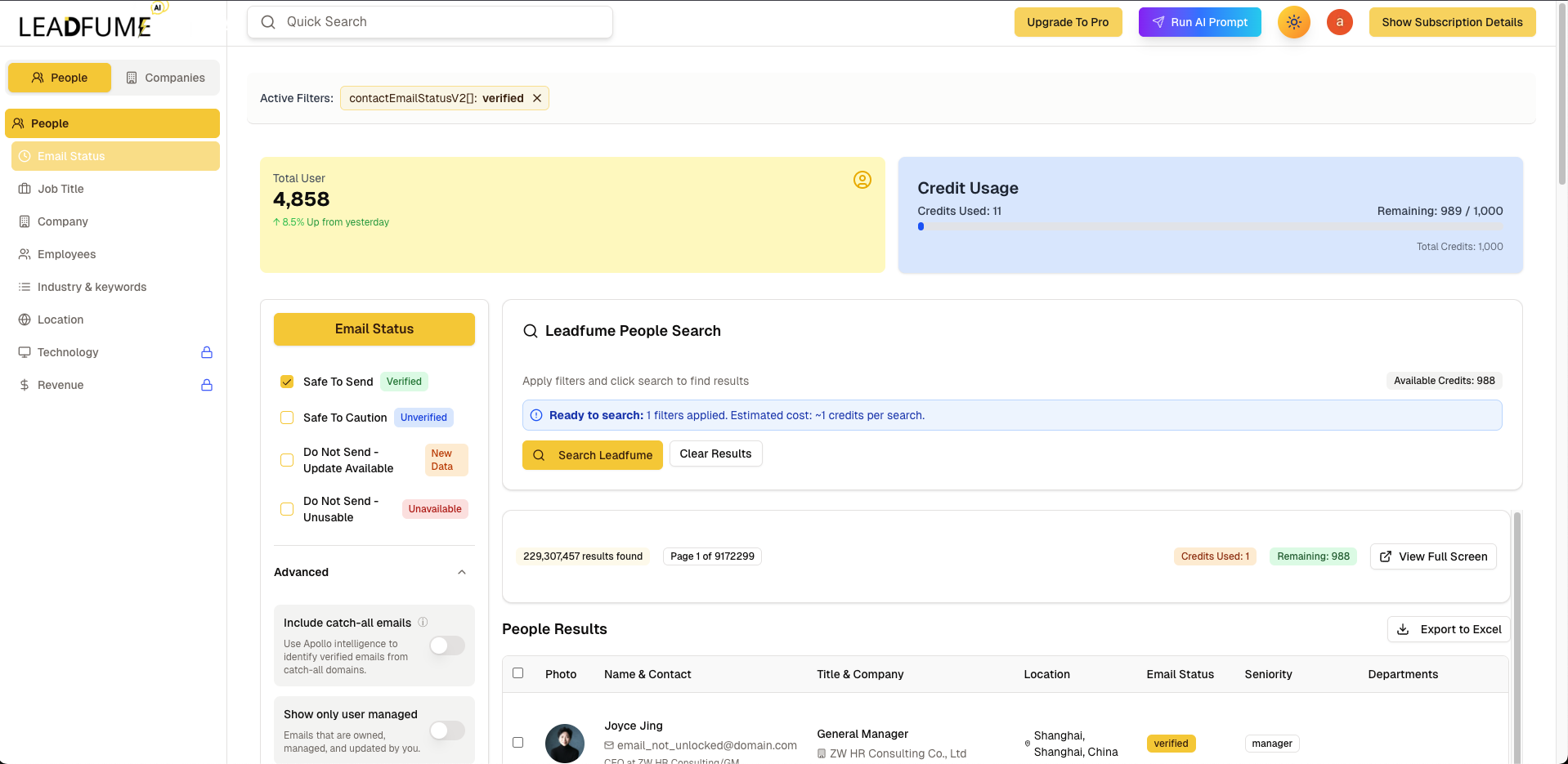Click Upgrade To Pro button
The height and width of the screenshot is (764, 1568).
point(1068,22)
